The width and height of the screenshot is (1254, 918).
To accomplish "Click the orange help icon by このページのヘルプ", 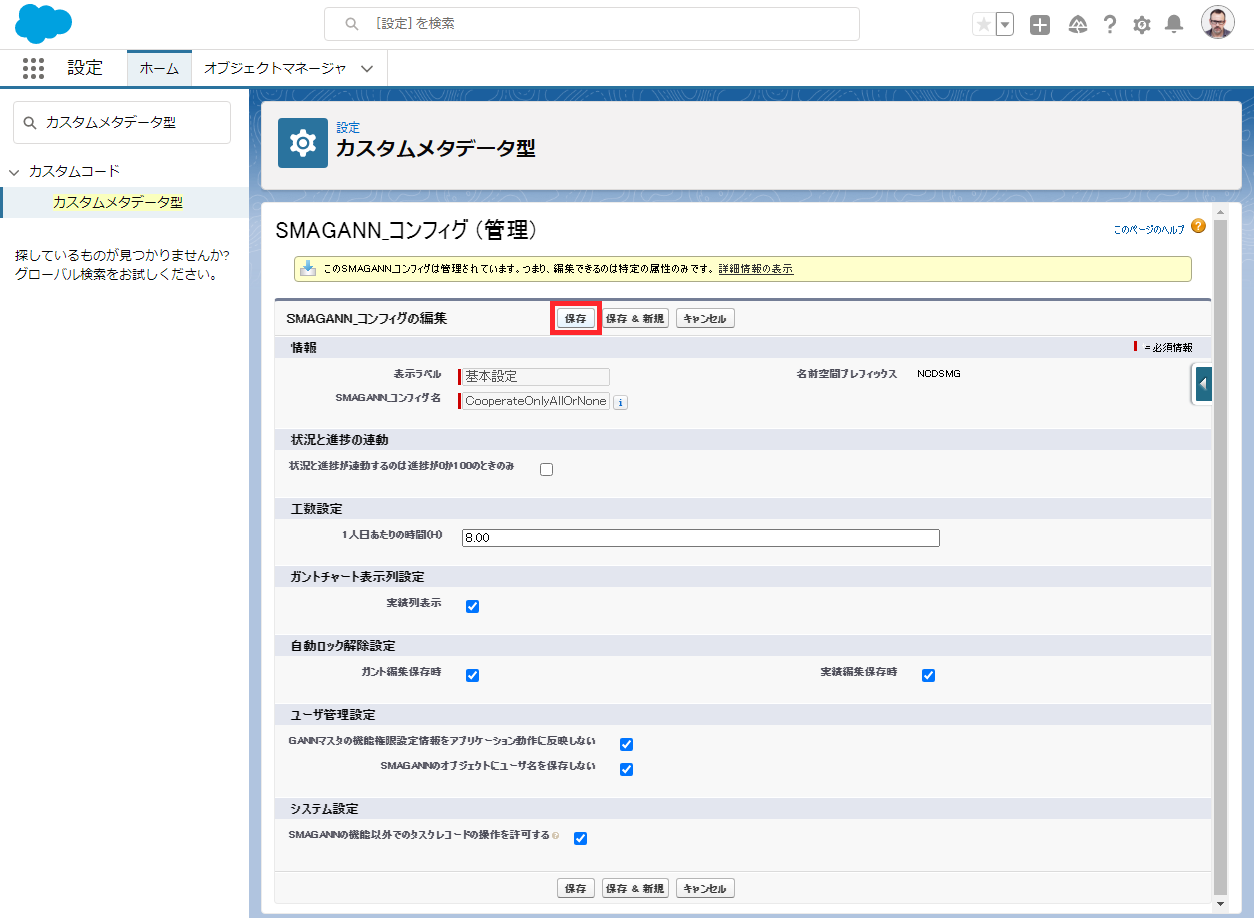I will [1198, 226].
